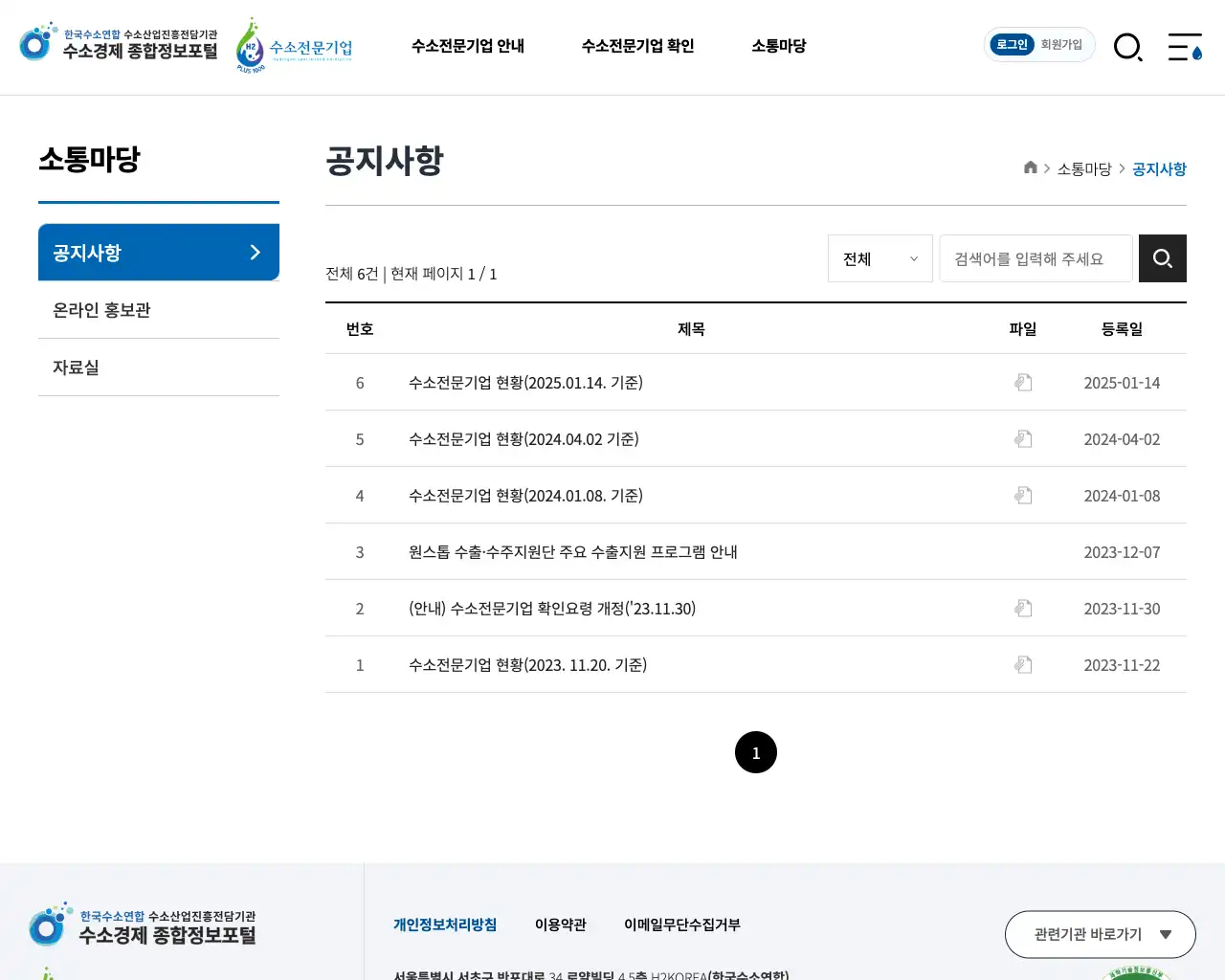Open the 전체 category dropdown
The width and height of the screenshot is (1225, 980).
(x=879, y=258)
